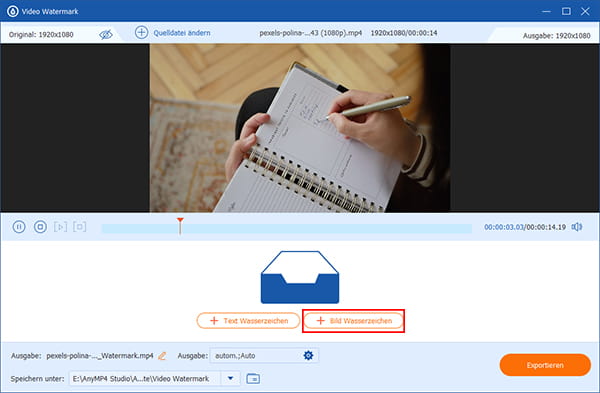The width and height of the screenshot is (600, 393).
Task: Click the timeline progress bar
Action: (286, 229)
